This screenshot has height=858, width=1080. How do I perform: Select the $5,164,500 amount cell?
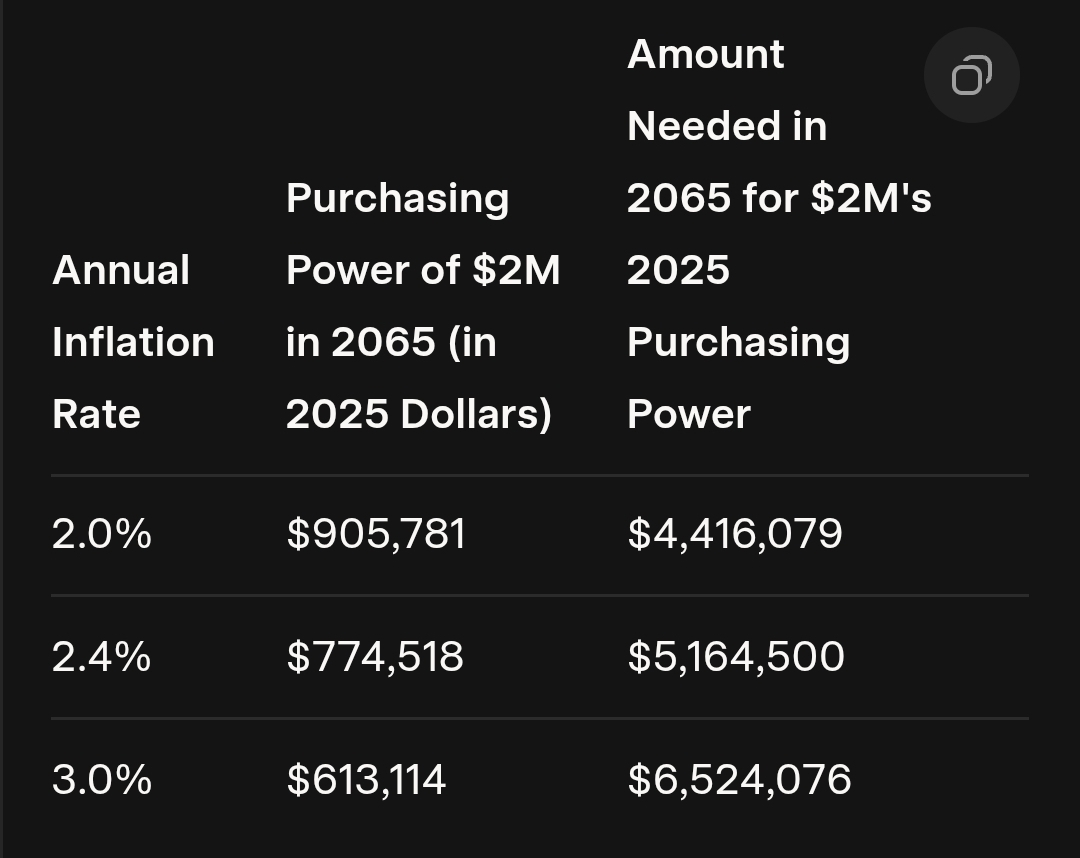tap(736, 657)
